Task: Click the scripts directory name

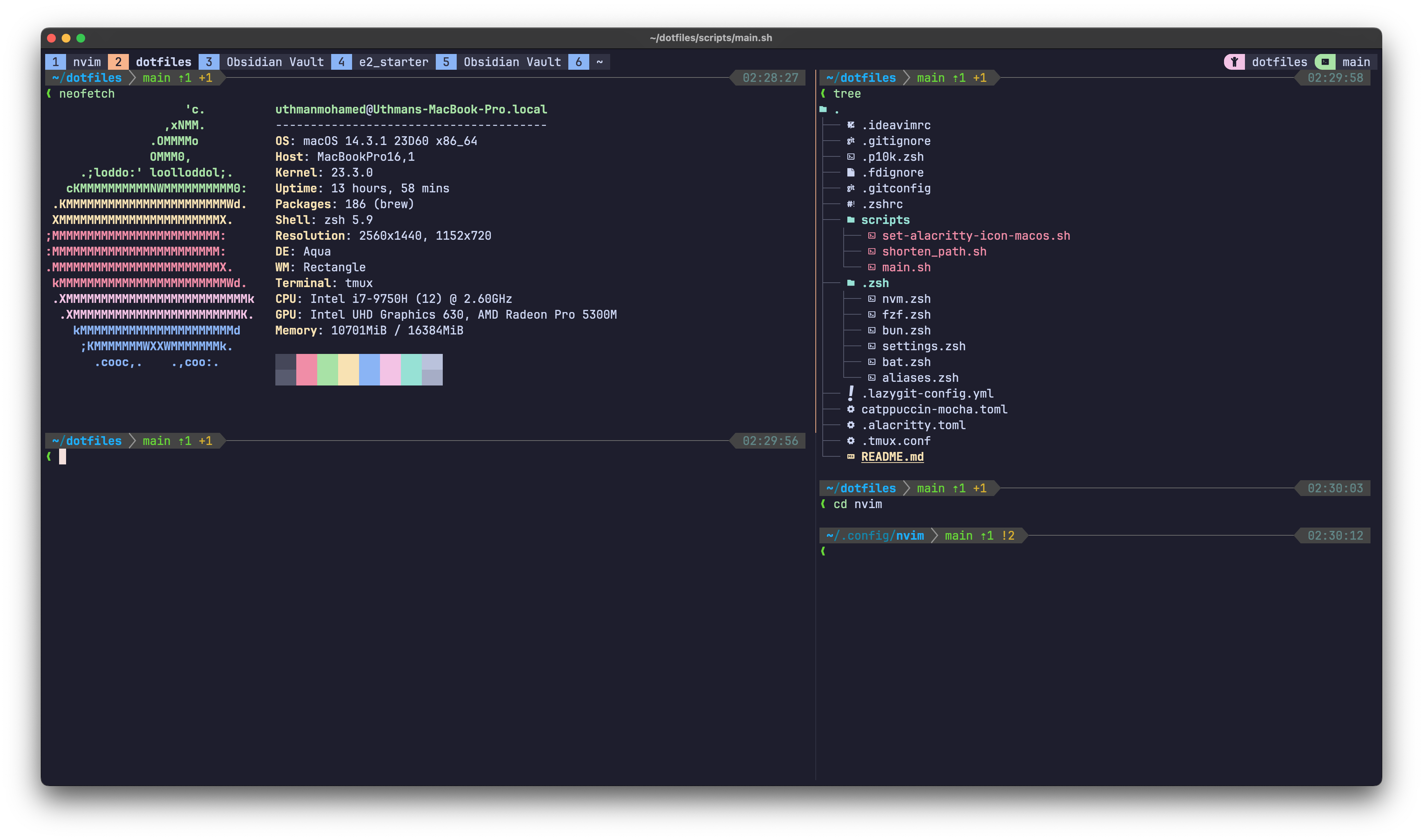Action: (885, 220)
